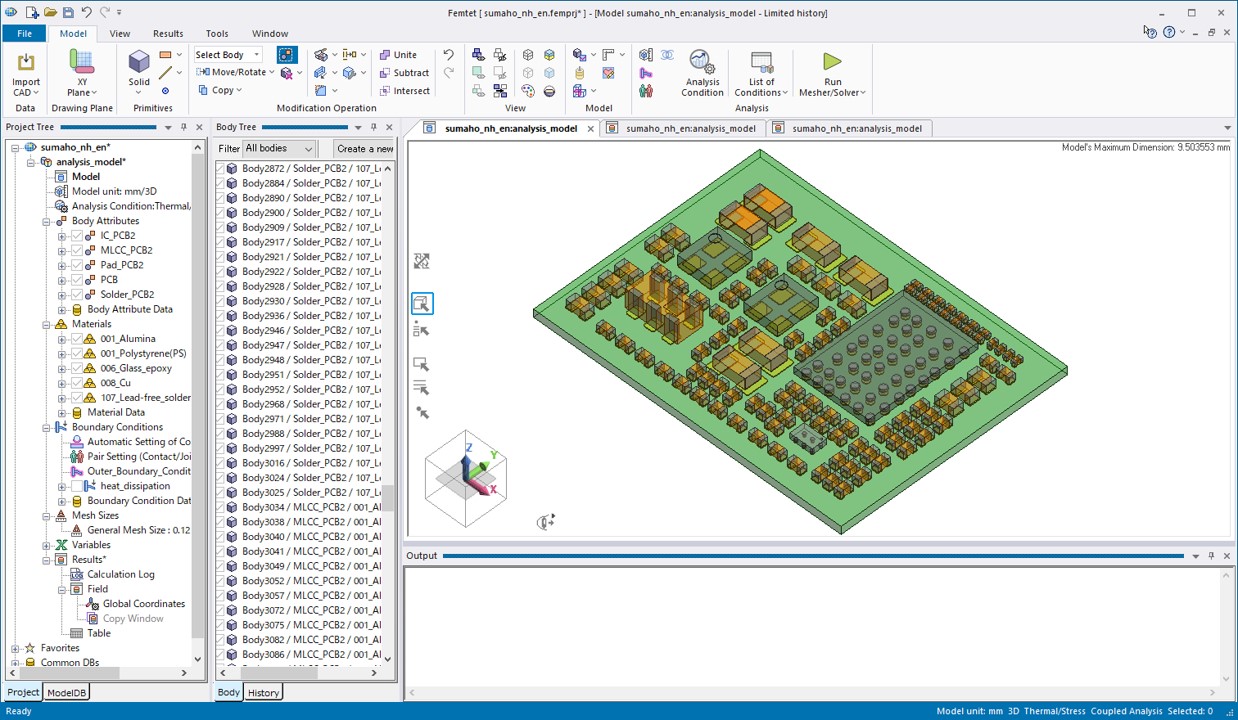
Task: Click the Import CAD icon
Action: point(26,64)
